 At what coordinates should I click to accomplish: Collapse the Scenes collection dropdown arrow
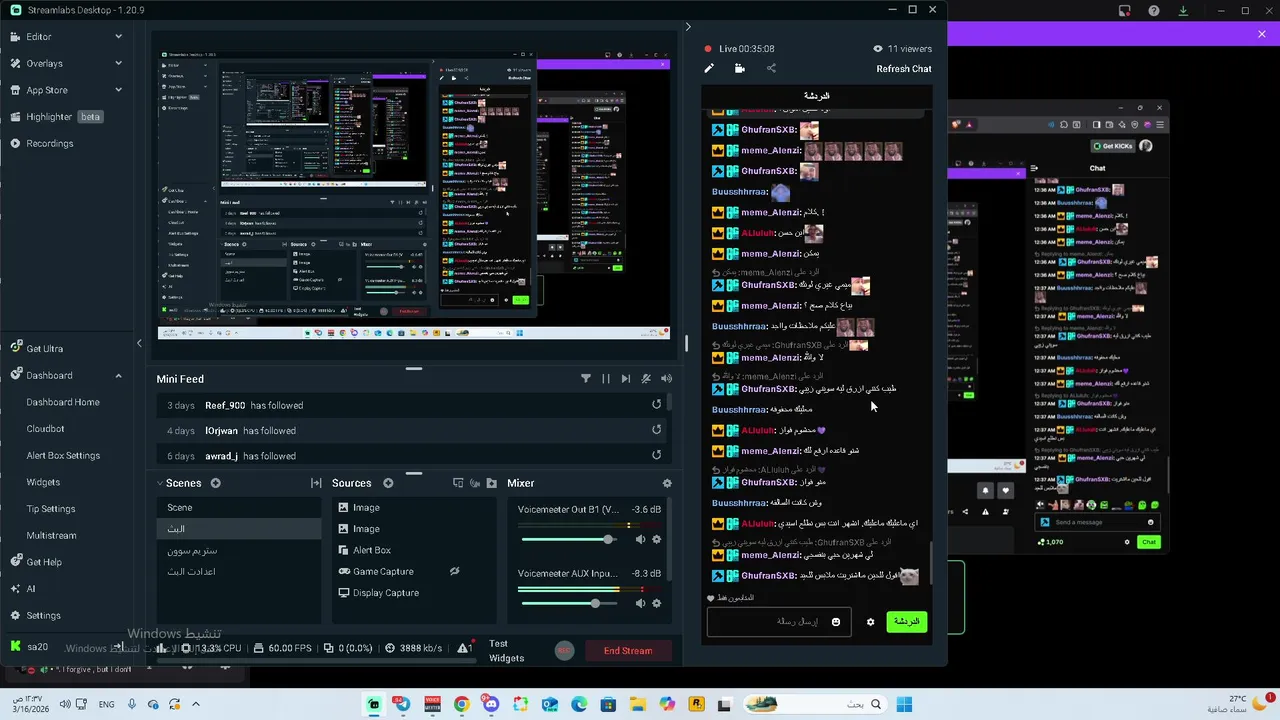coord(160,483)
